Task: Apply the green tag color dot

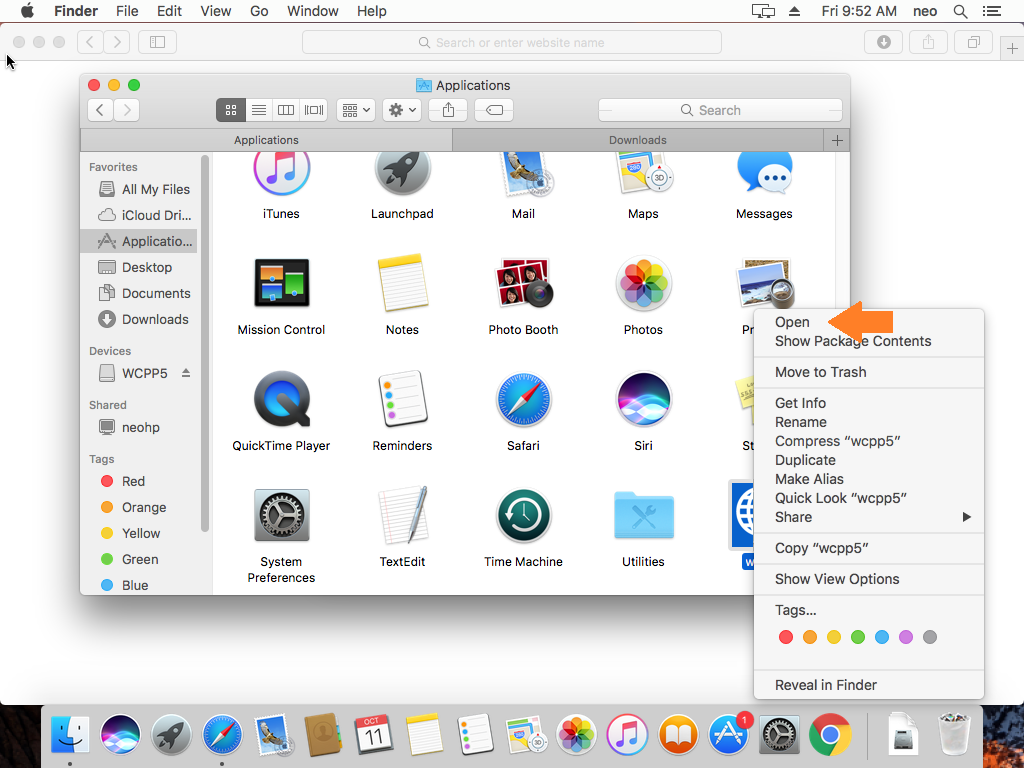Action: [858, 637]
